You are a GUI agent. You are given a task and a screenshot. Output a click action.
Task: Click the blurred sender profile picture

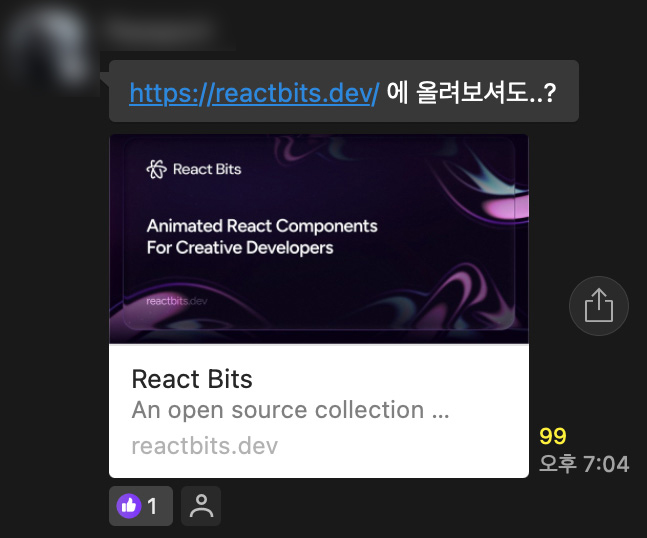(50, 47)
